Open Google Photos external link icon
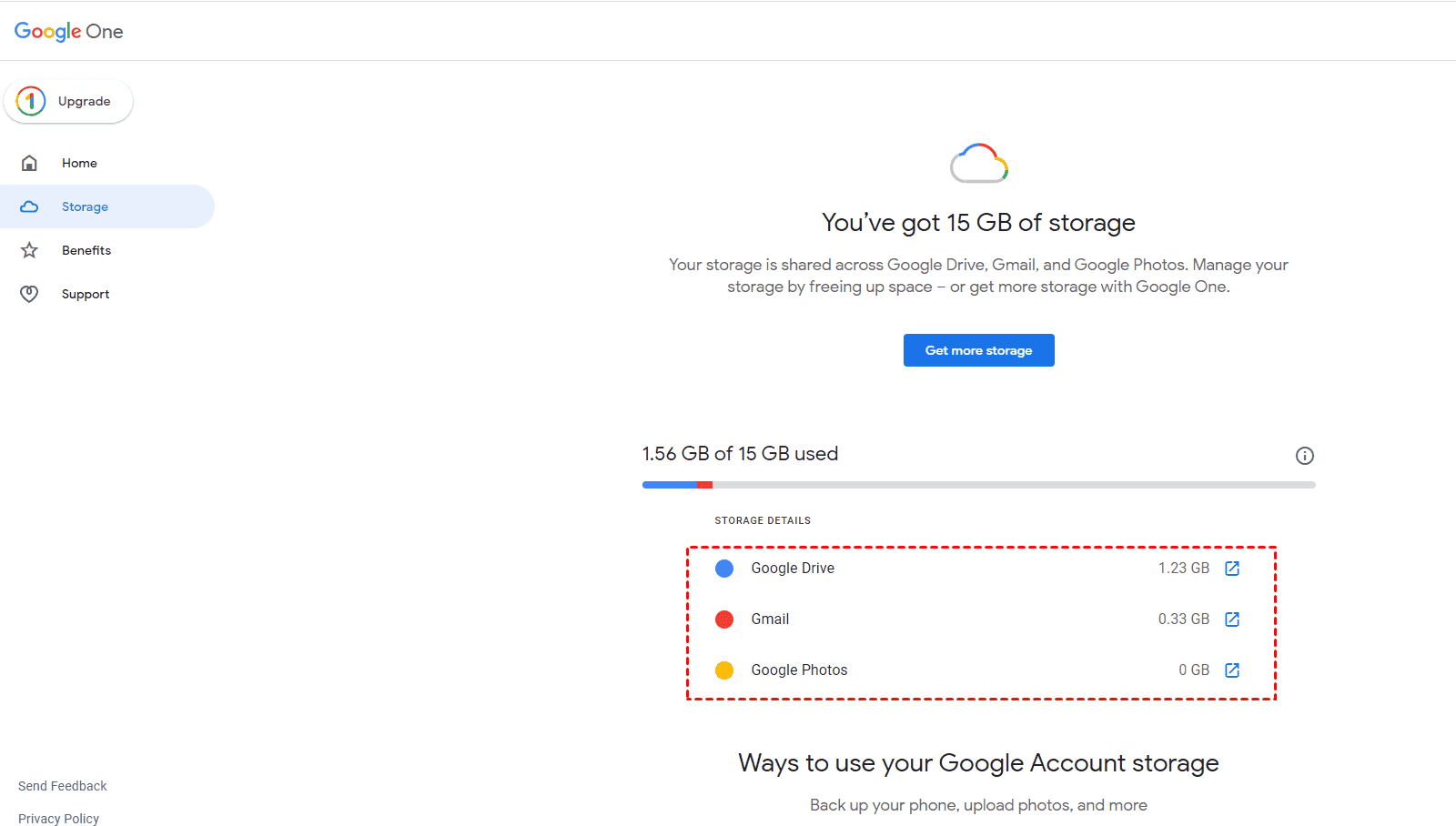 pyautogui.click(x=1232, y=670)
